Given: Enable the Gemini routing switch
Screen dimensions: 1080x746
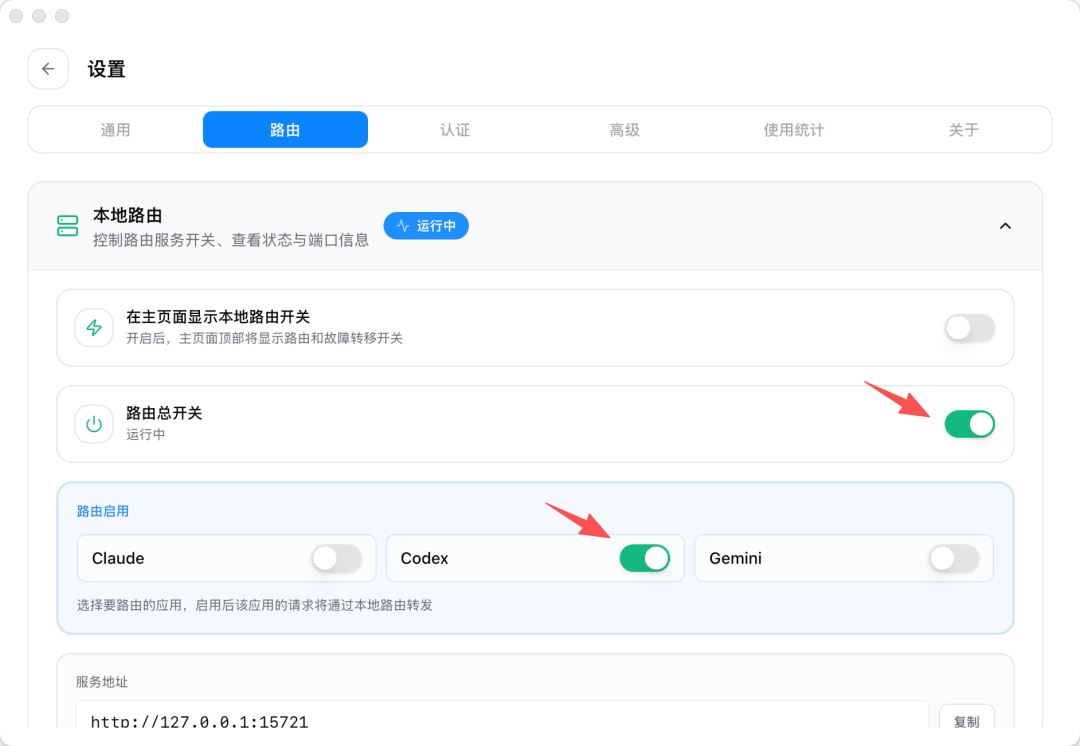Looking at the screenshot, I should (953, 559).
